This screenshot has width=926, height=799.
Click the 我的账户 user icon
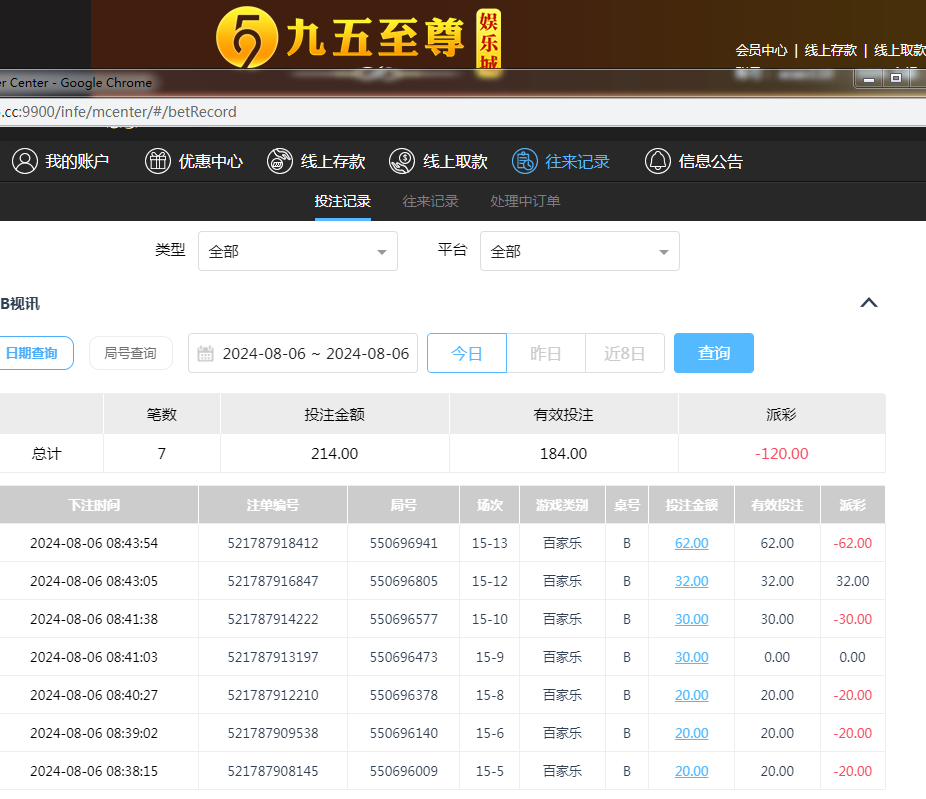(25, 161)
